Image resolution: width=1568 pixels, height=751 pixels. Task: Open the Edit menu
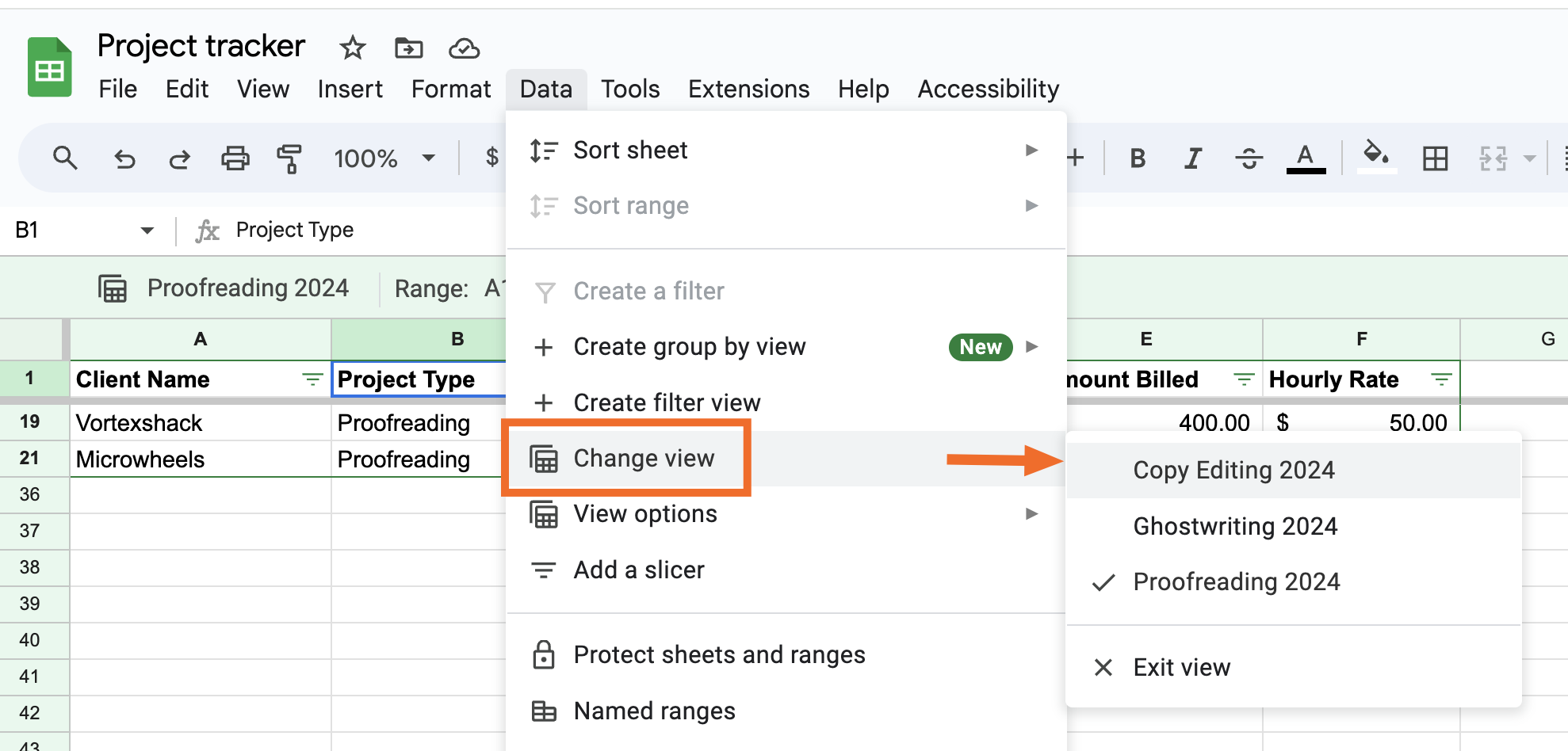coord(187,89)
